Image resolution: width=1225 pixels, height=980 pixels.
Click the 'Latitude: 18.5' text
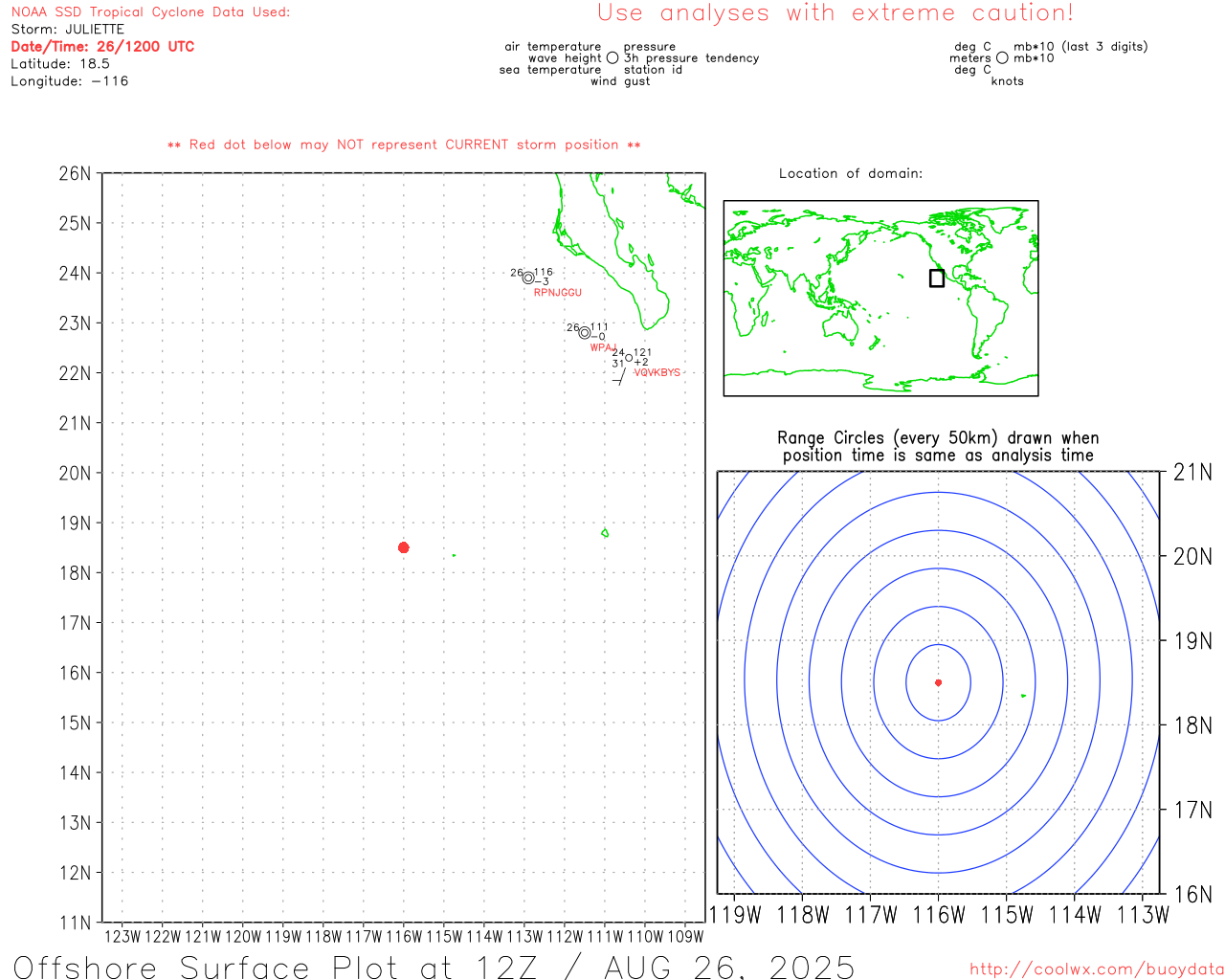point(60,64)
